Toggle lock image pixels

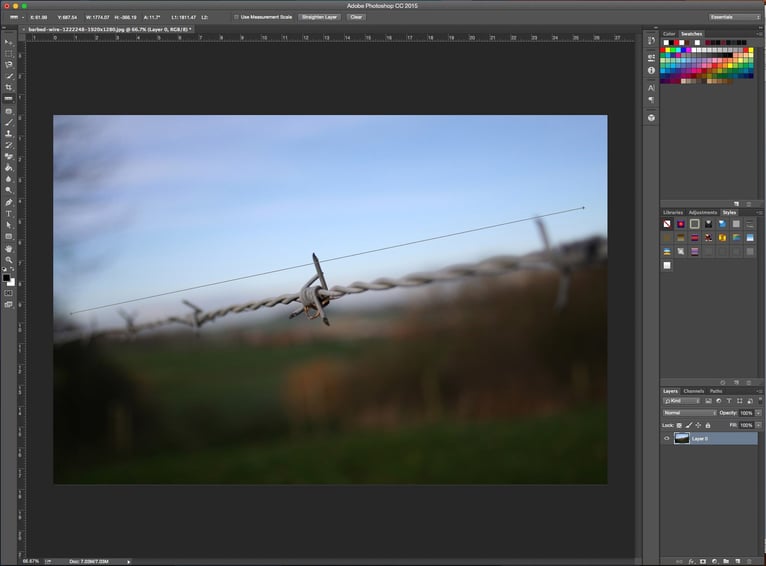click(x=689, y=425)
